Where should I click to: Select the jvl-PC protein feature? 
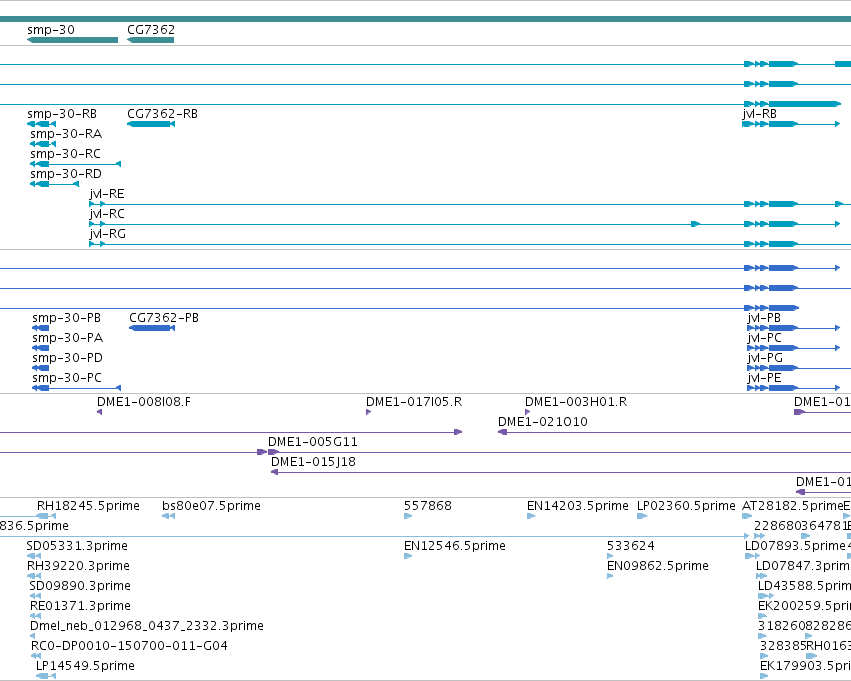(x=793, y=348)
